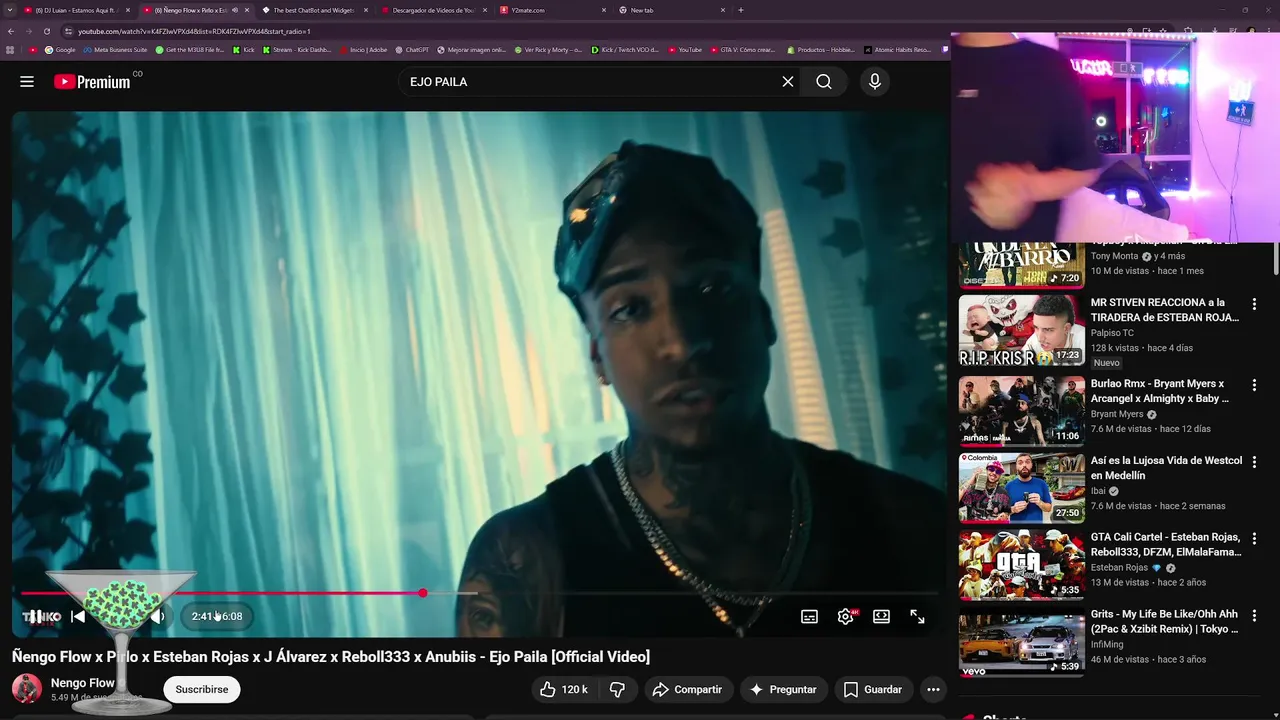Save the video with Guardar
Screen dimensions: 1280x720
tap(873, 689)
